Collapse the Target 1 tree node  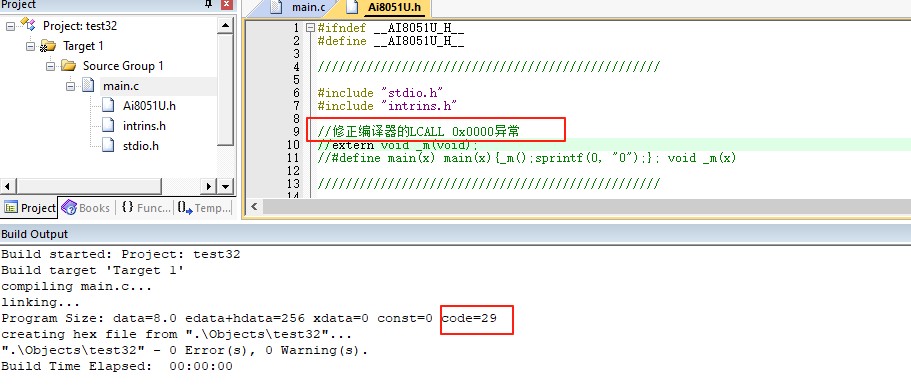pos(30,46)
